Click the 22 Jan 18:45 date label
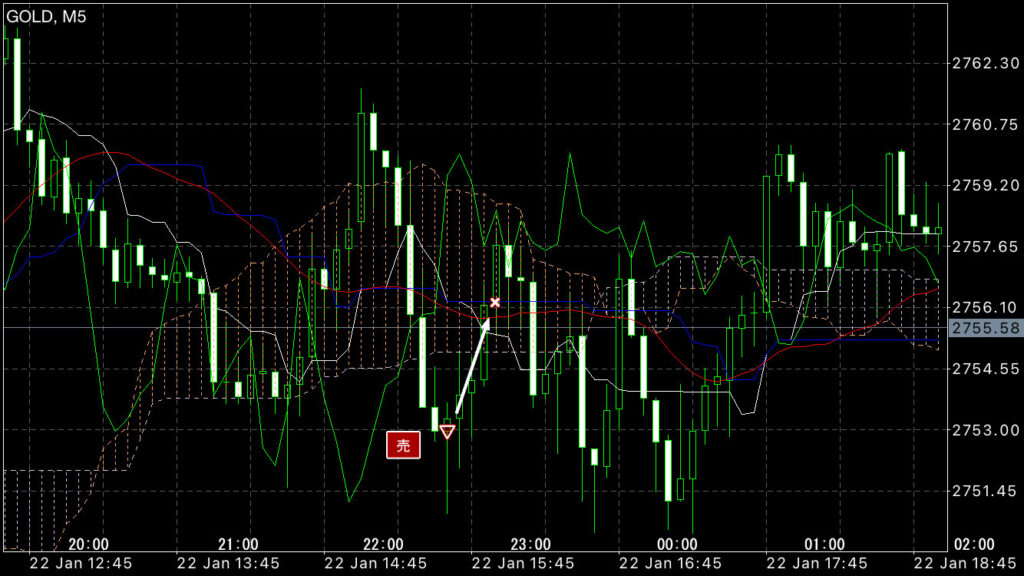 (965, 563)
